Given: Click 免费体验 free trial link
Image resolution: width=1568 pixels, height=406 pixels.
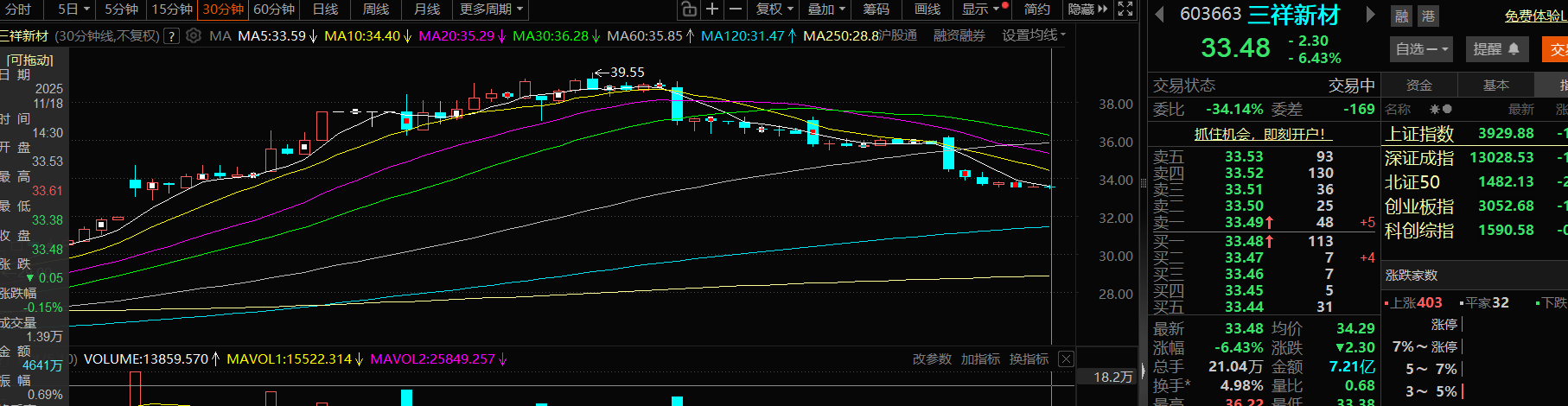Looking at the screenshot, I should point(1535,16).
